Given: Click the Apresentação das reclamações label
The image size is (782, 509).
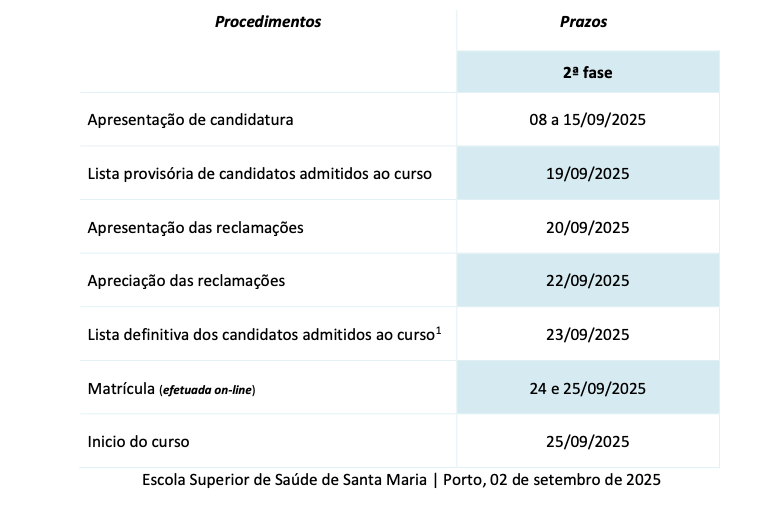Looking at the screenshot, I should [x=195, y=227].
